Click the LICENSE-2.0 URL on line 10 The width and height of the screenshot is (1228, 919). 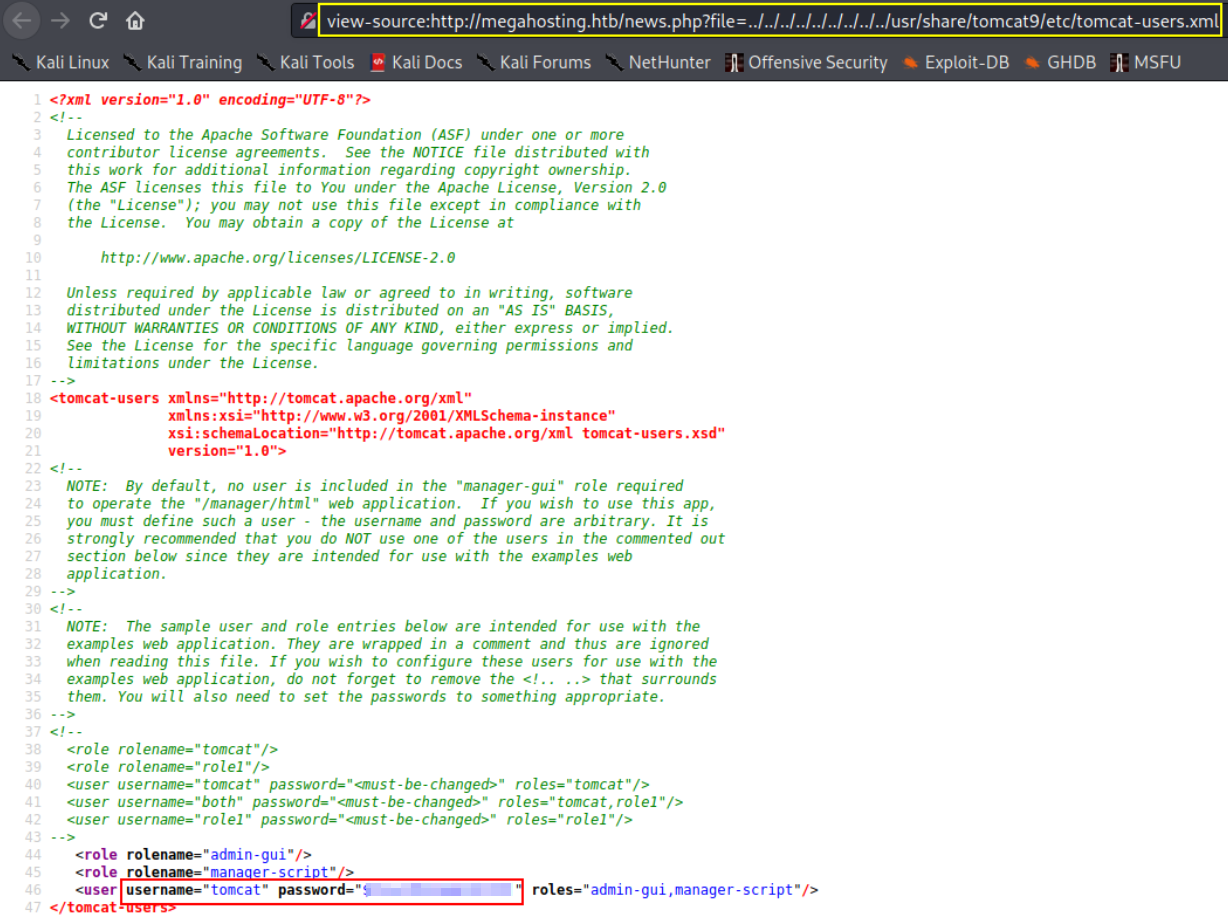point(278,258)
